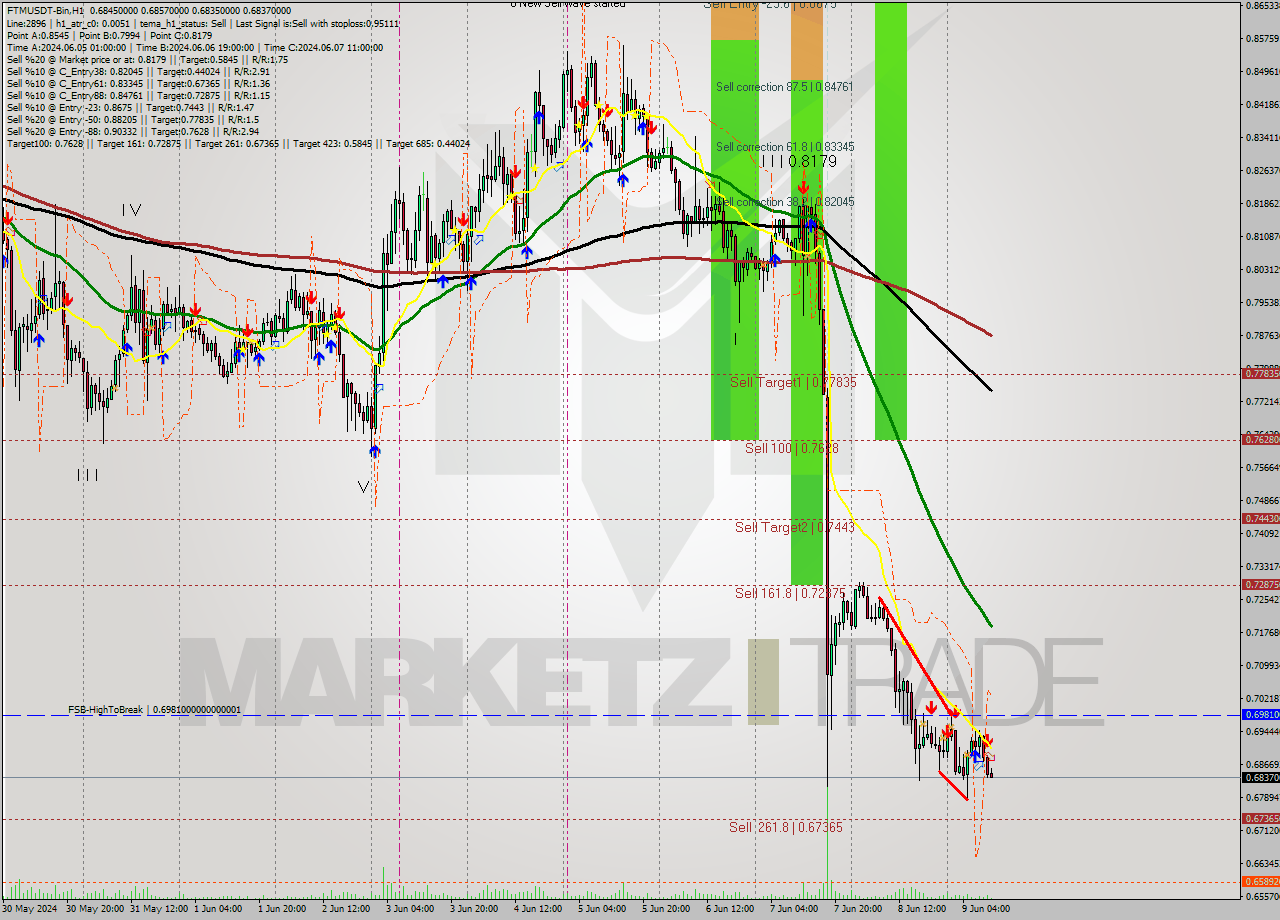Screen dimensions: 1280x920
Task: Click the 'Point A:0.8545' info line
Action: (x=112, y=35)
